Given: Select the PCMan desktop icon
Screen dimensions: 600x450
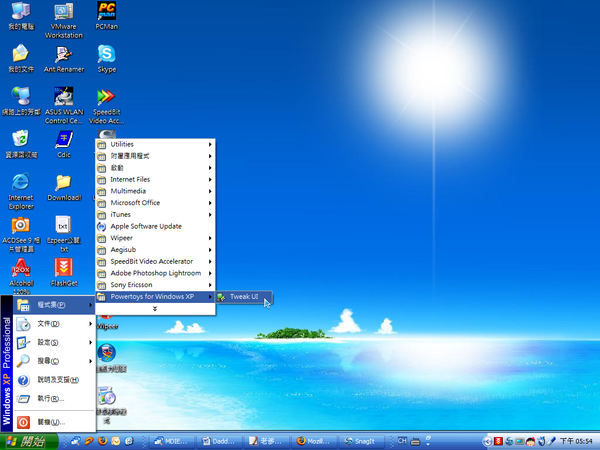Looking at the screenshot, I should coord(106,16).
